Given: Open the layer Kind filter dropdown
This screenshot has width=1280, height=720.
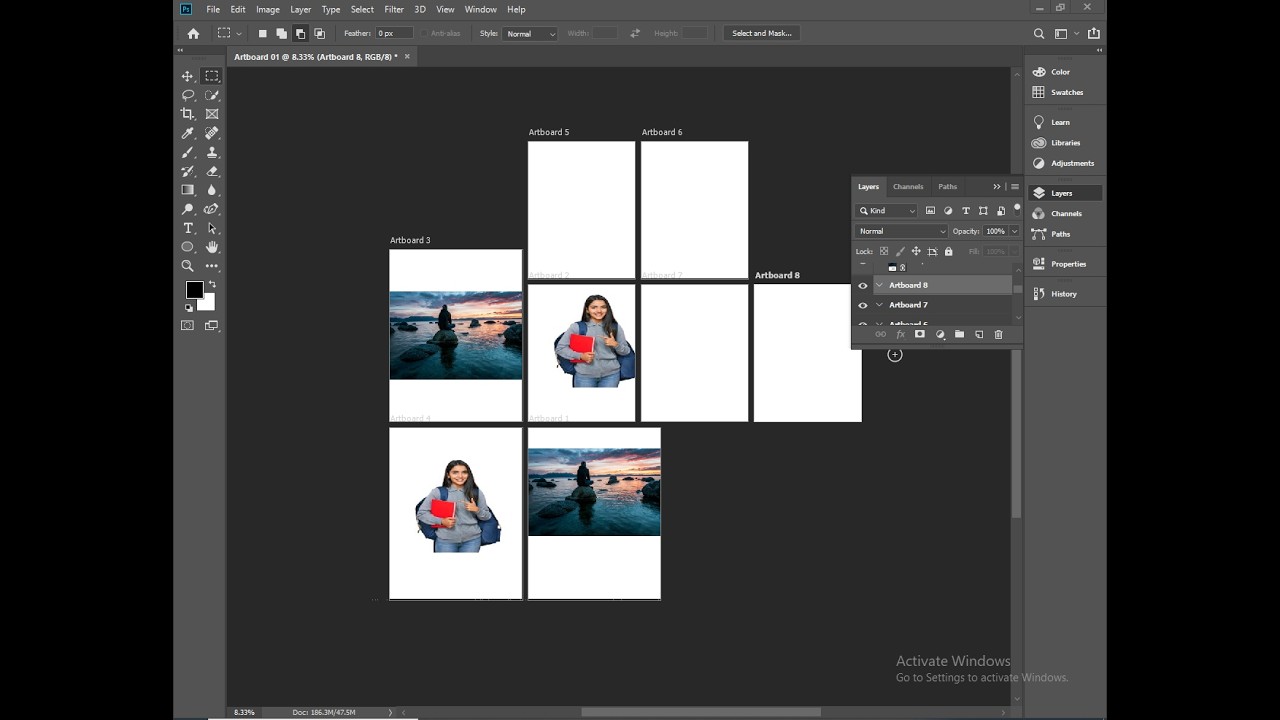Looking at the screenshot, I should pos(887,211).
